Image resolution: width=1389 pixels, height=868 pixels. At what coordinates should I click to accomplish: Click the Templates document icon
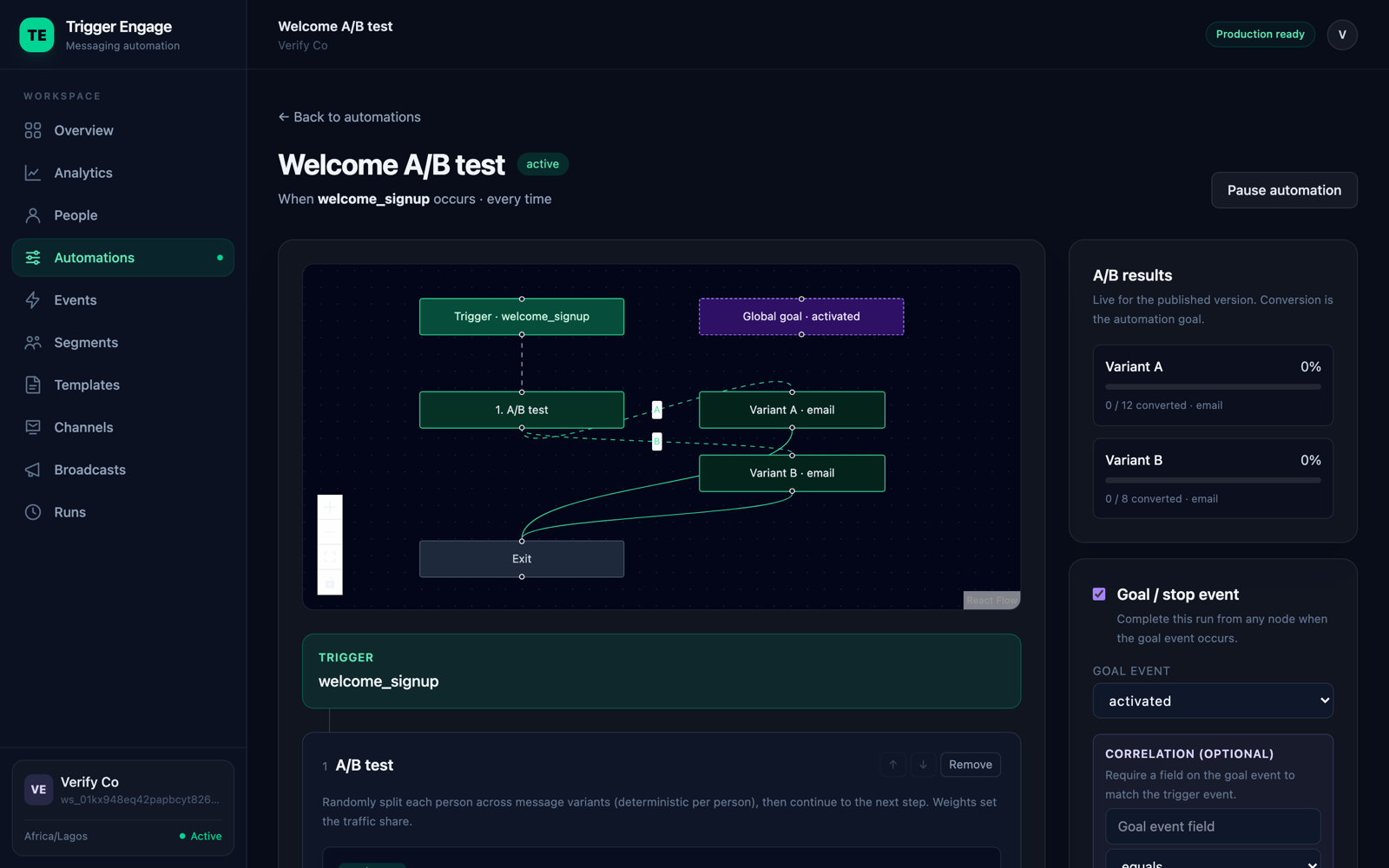pyautogui.click(x=33, y=385)
